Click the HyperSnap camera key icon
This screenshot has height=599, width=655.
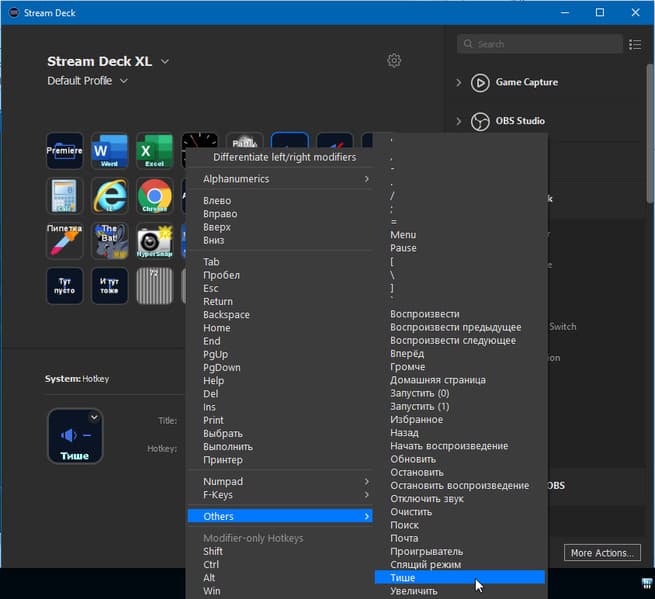(x=155, y=240)
